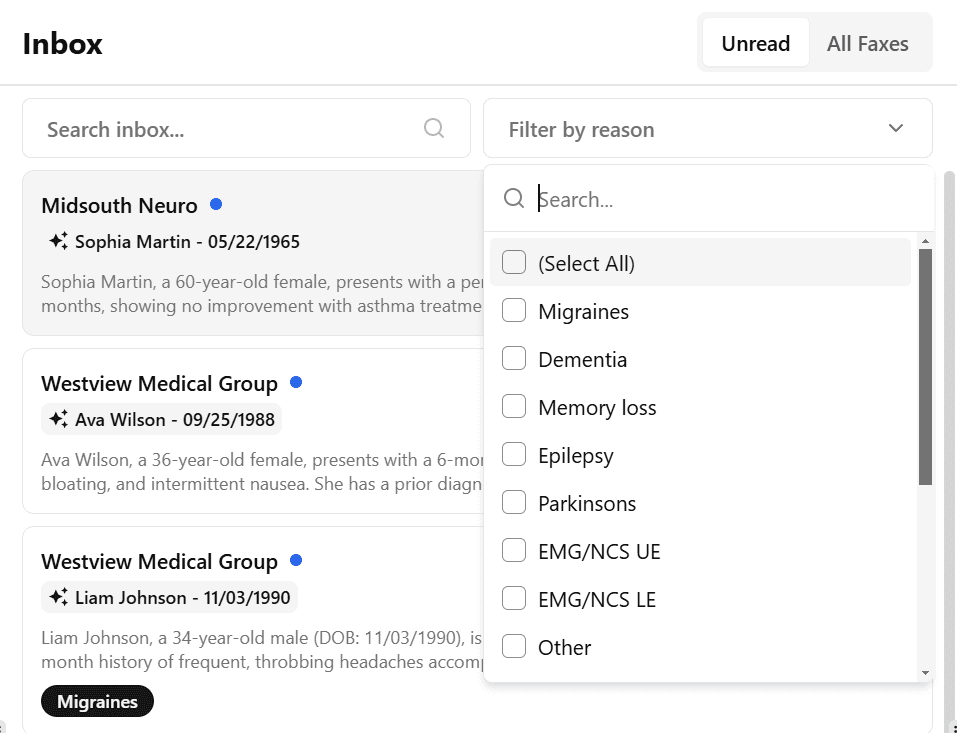Click unread blue dot next to Midsouth Neuro

216,205
